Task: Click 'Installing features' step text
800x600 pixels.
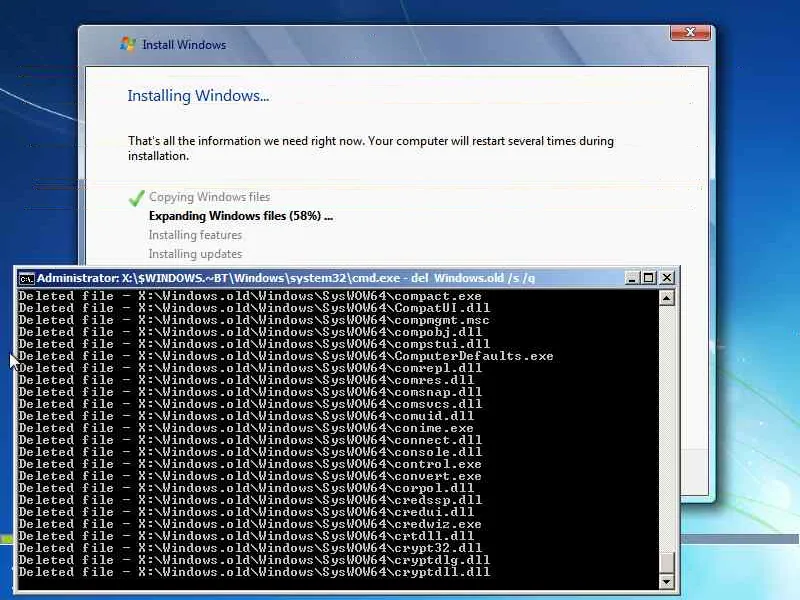Action: pyautogui.click(x=195, y=235)
